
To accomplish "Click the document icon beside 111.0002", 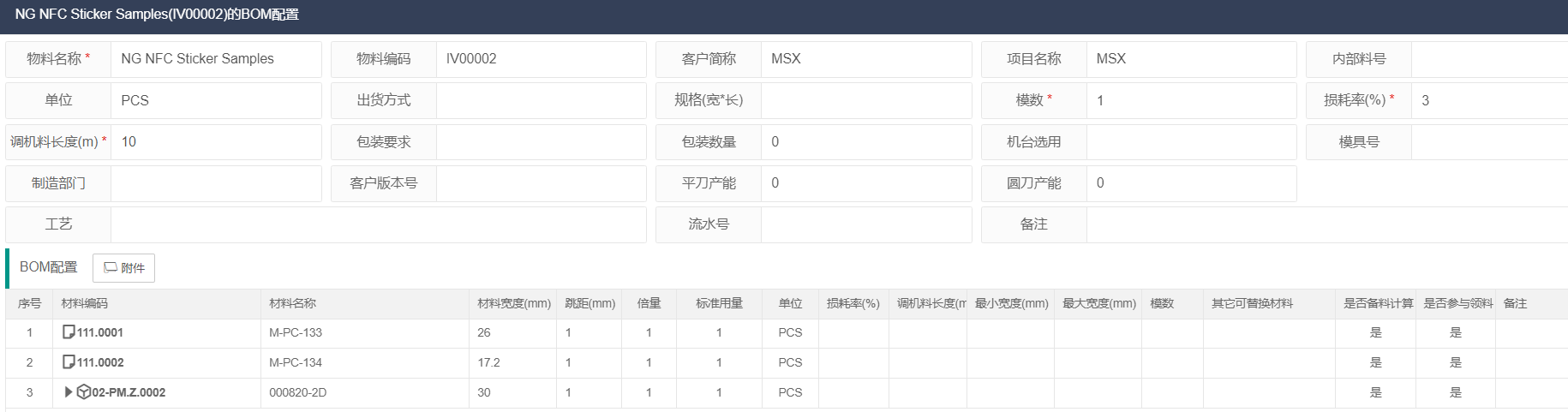I will click(69, 362).
